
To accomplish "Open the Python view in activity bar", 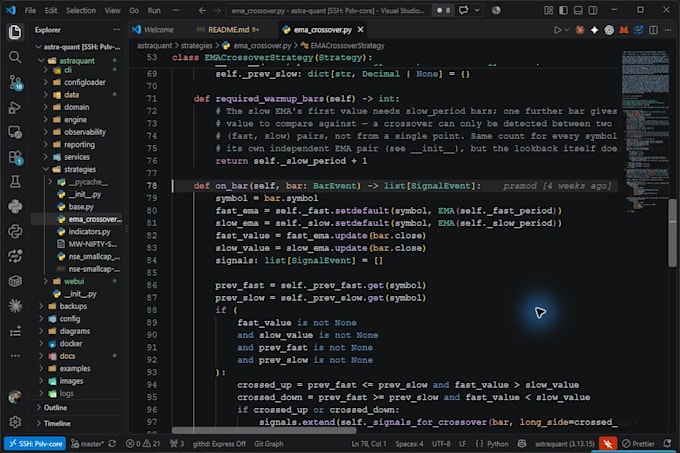I will click(15, 207).
